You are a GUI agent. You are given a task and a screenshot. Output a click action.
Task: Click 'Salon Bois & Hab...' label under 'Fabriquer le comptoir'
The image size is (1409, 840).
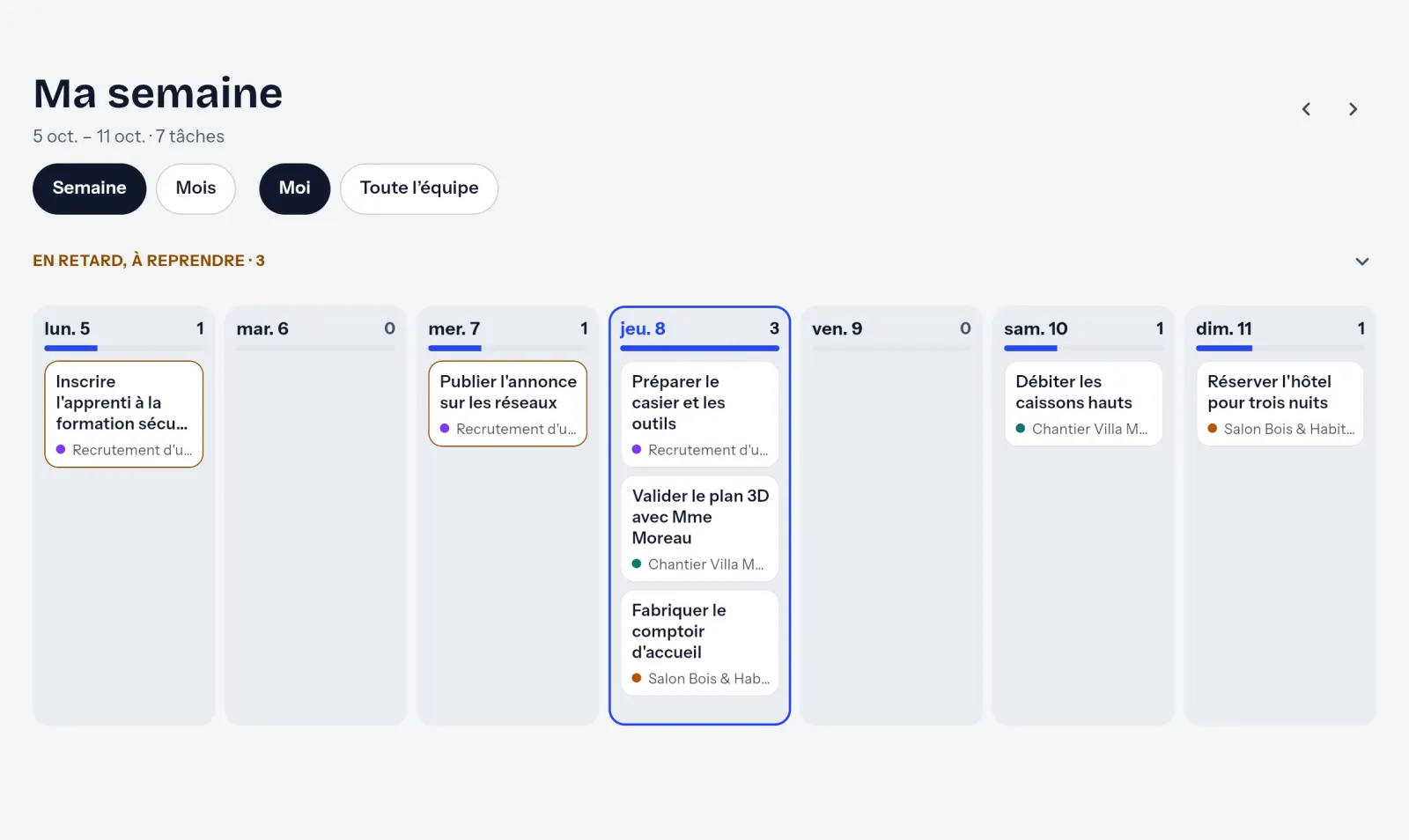coord(709,679)
